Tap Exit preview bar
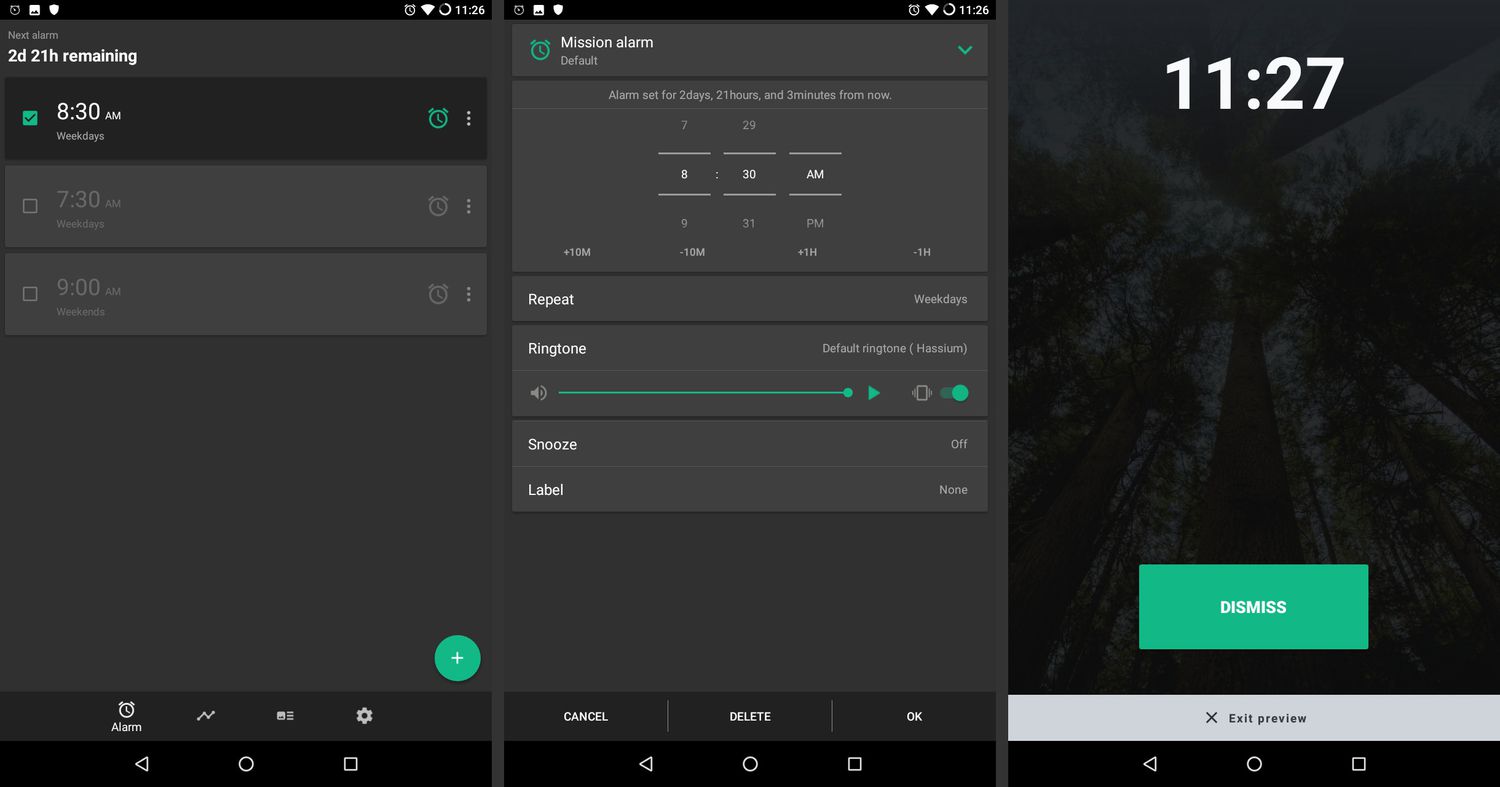 tap(1254, 718)
